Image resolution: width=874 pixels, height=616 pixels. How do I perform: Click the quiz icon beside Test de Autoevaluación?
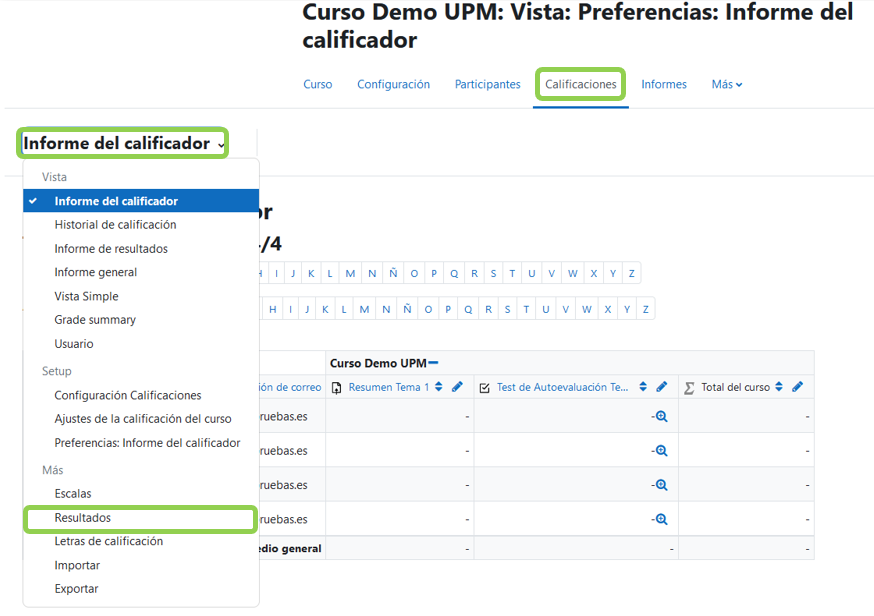pos(484,386)
